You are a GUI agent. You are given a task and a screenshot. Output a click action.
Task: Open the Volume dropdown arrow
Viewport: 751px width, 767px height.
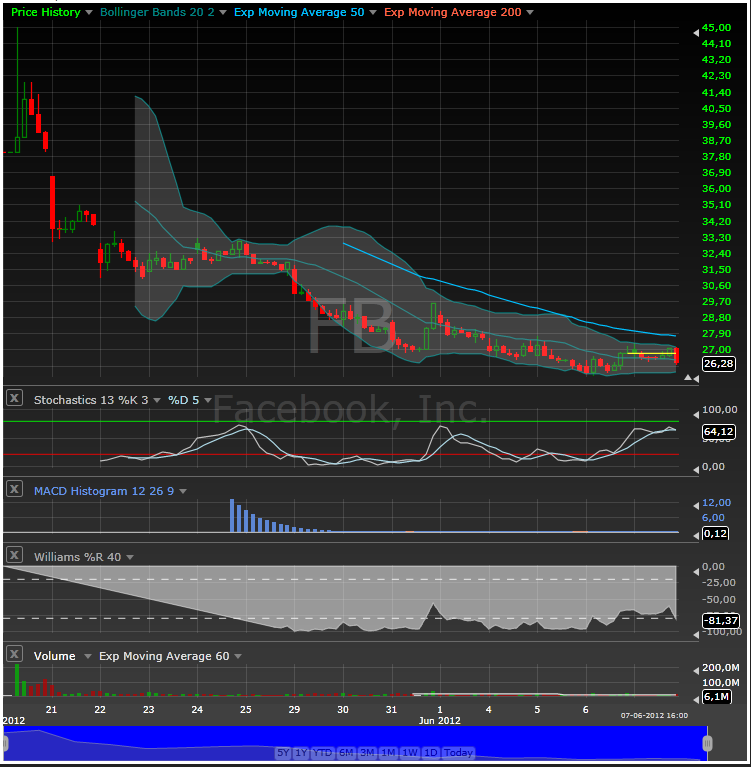click(88, 656)
